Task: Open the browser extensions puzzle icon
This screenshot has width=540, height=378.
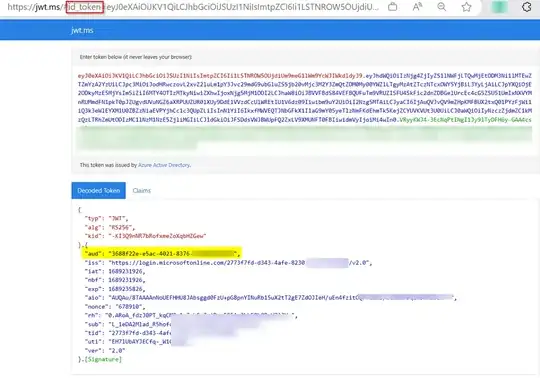Action: (527, 7)
